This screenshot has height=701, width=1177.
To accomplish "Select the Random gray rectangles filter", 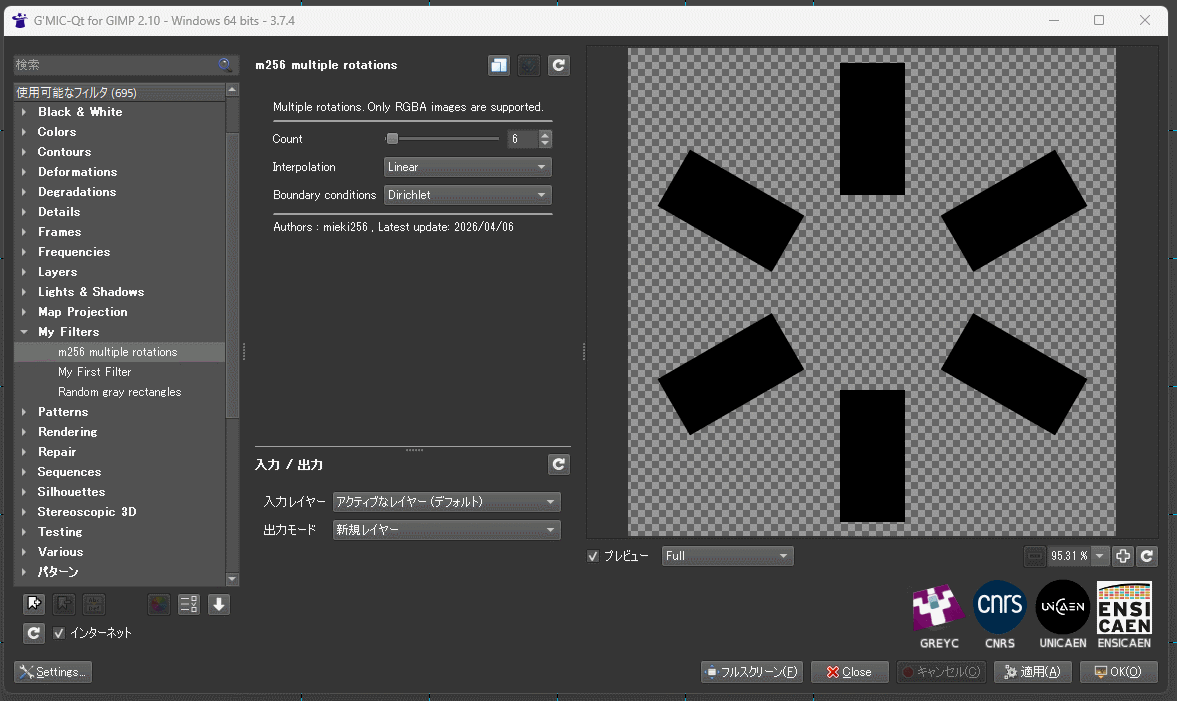I will click(119, 392).
